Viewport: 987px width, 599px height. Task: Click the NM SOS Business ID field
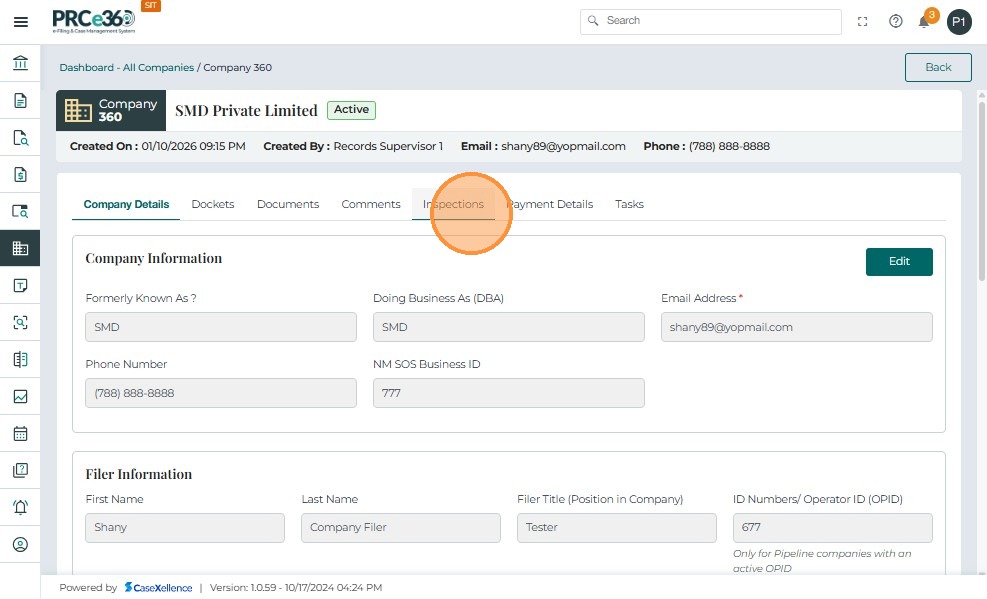508,393
